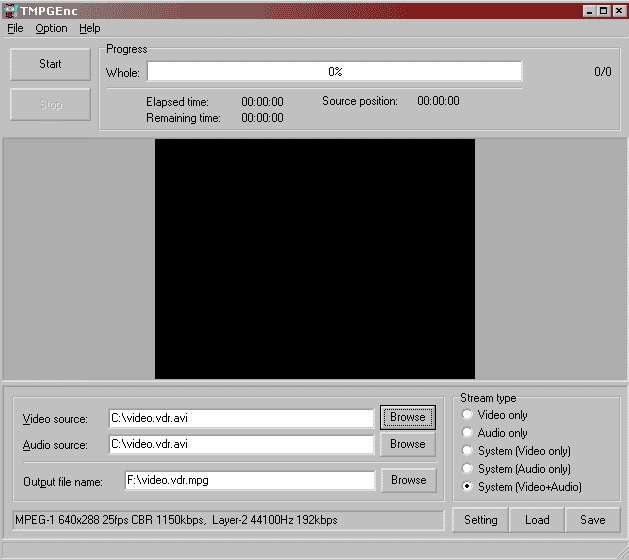Click the black video preview area
Screen dimensions: 629x560
click(315, 259)
